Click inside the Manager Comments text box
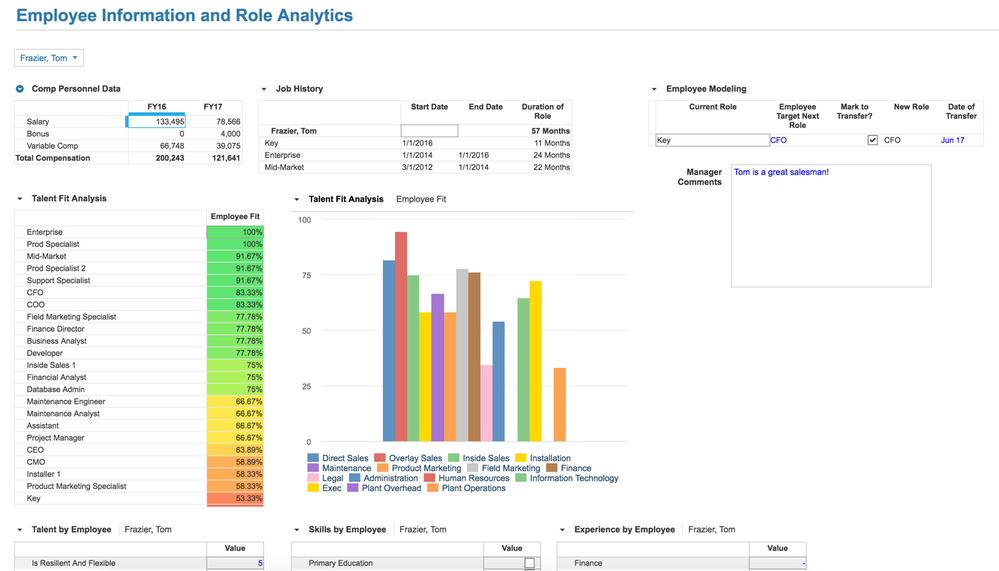 click(831, 226)
